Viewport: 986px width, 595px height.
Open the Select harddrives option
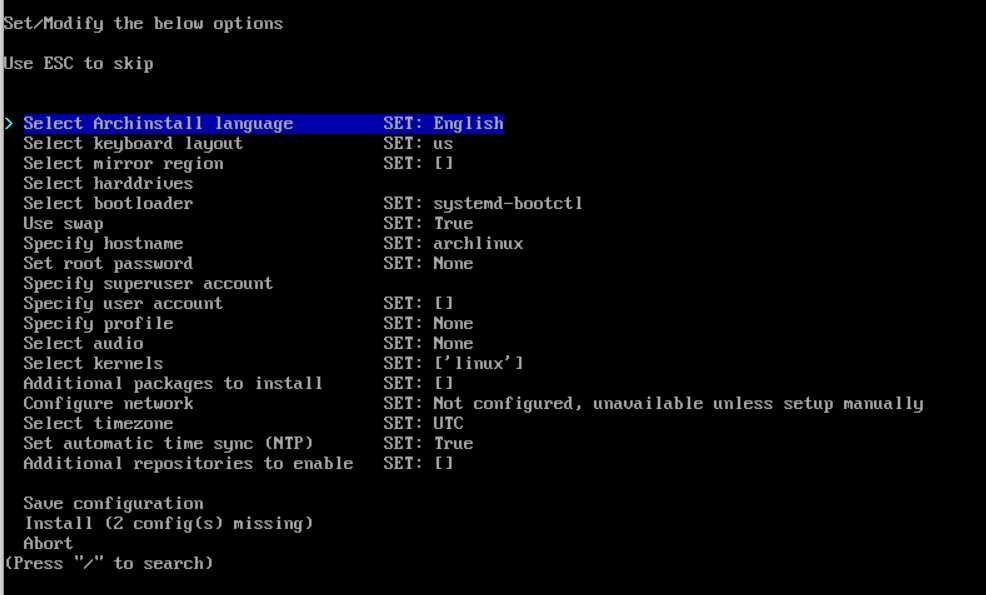108,184
